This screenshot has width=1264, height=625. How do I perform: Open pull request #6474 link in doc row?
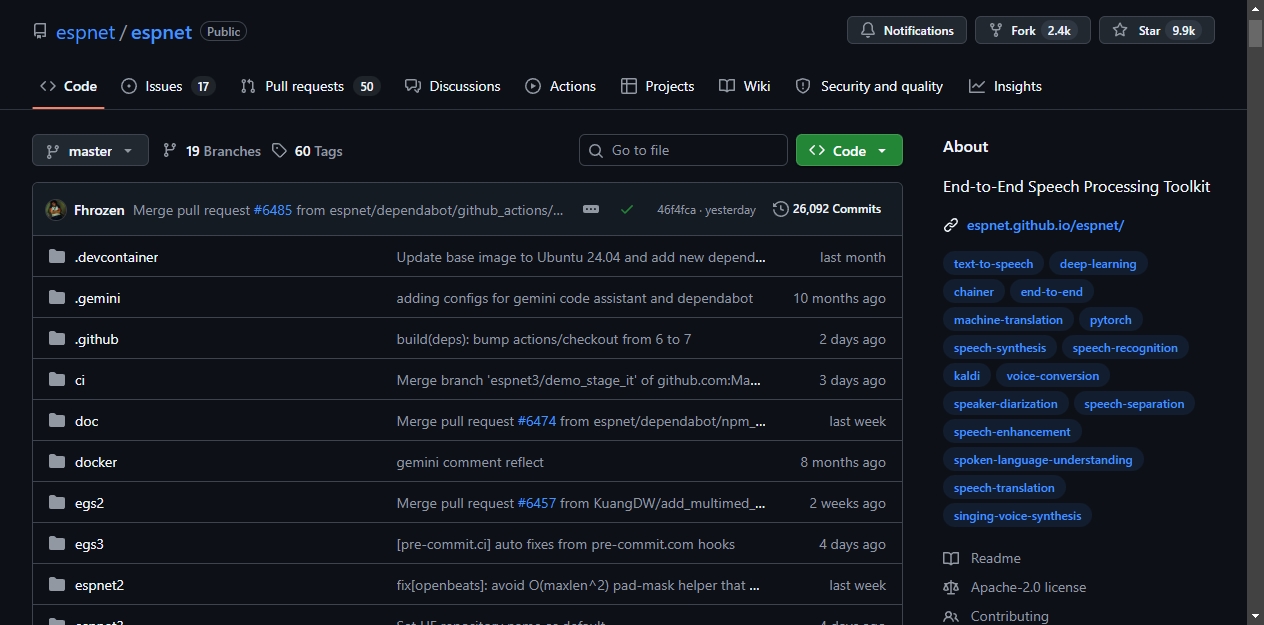[x=537, y=421]
